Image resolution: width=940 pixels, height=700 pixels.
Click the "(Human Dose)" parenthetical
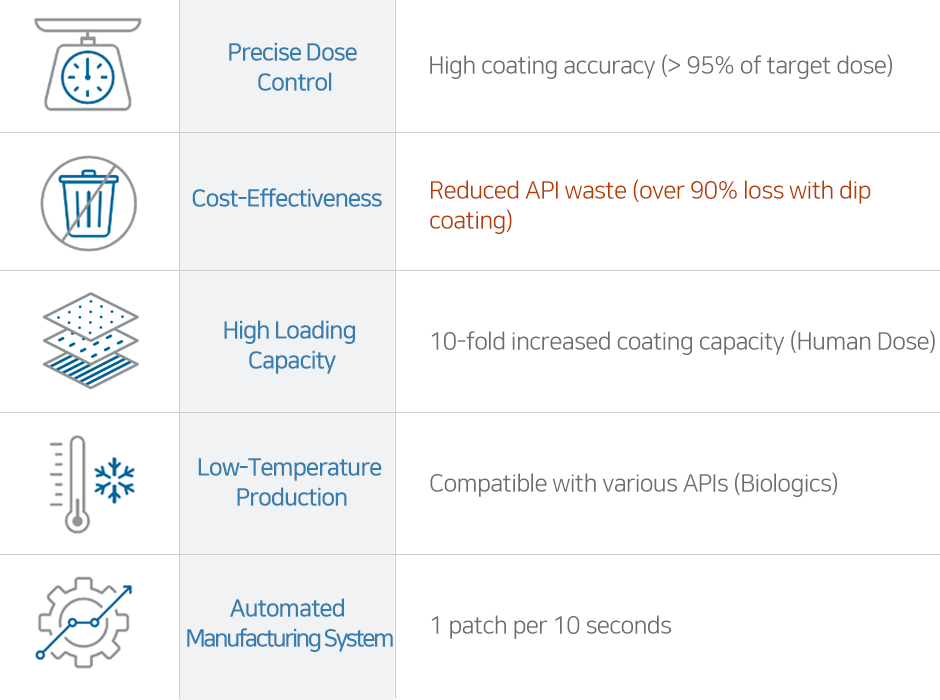pyautogui.click(x=863, y=341)
